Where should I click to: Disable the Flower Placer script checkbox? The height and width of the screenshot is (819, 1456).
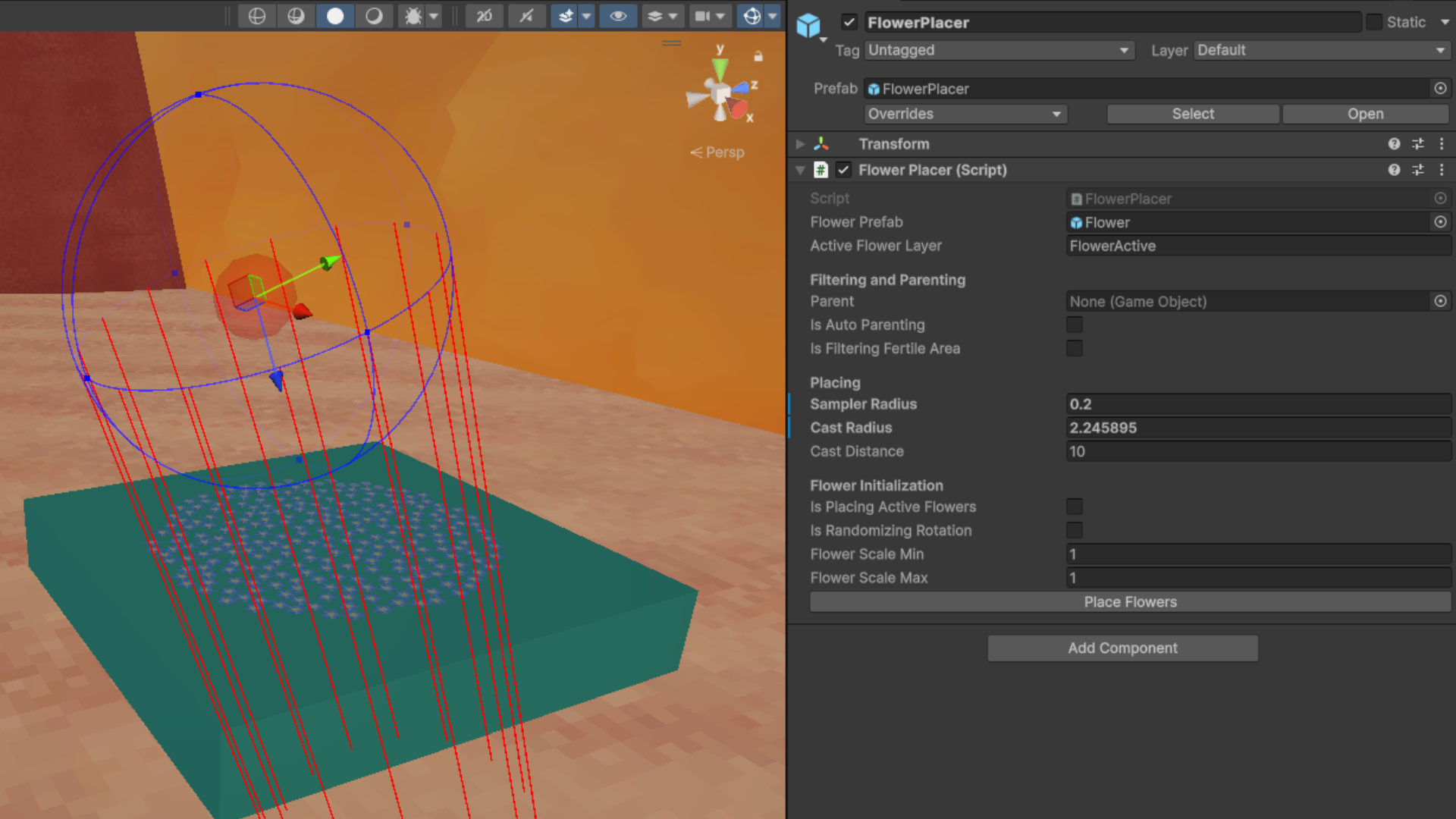click(843, 170)
